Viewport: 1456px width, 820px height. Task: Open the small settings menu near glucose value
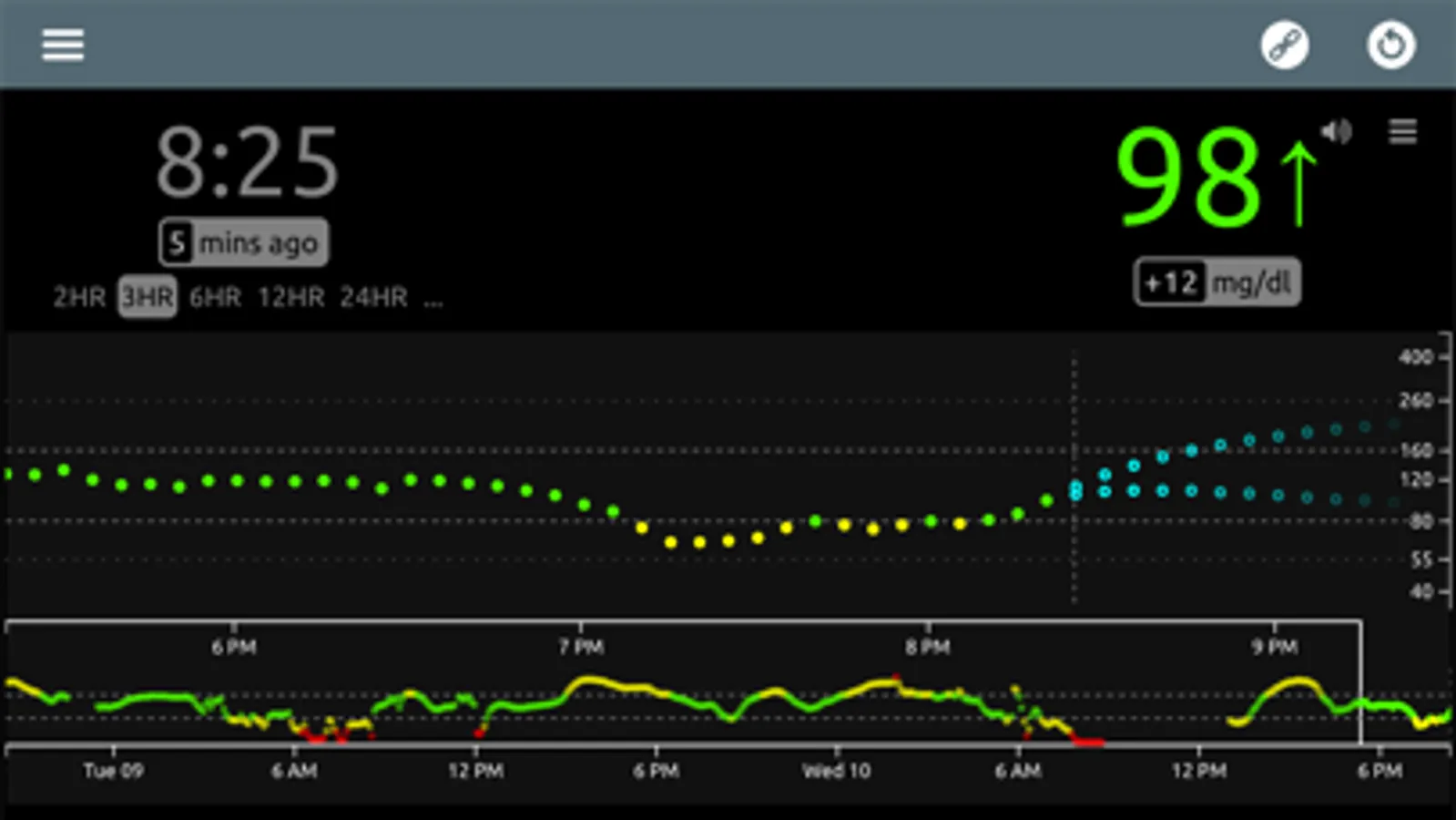[1402, 132]
